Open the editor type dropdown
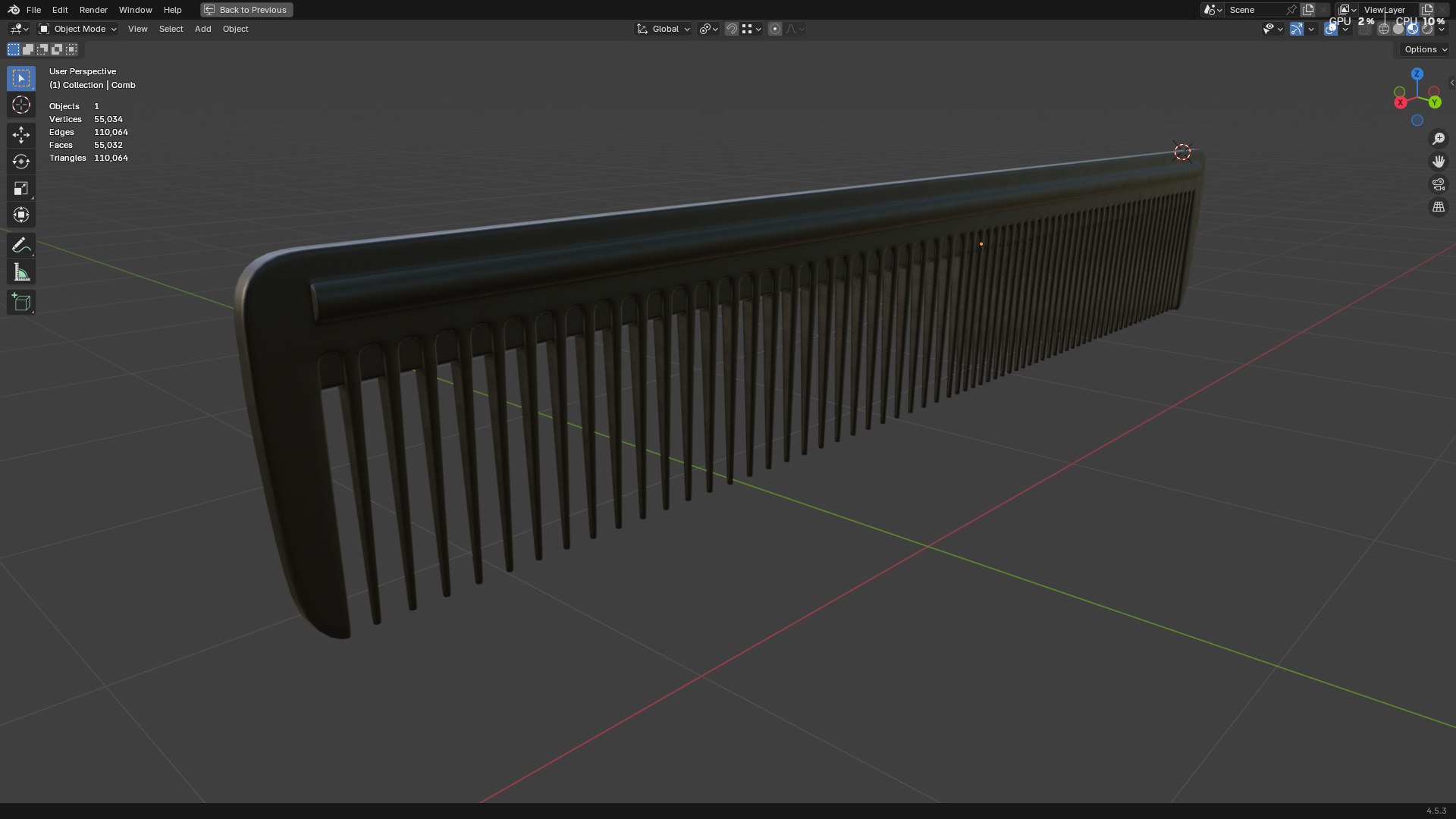This screenshot has height=819, width=1456. [x=19, y=29]
